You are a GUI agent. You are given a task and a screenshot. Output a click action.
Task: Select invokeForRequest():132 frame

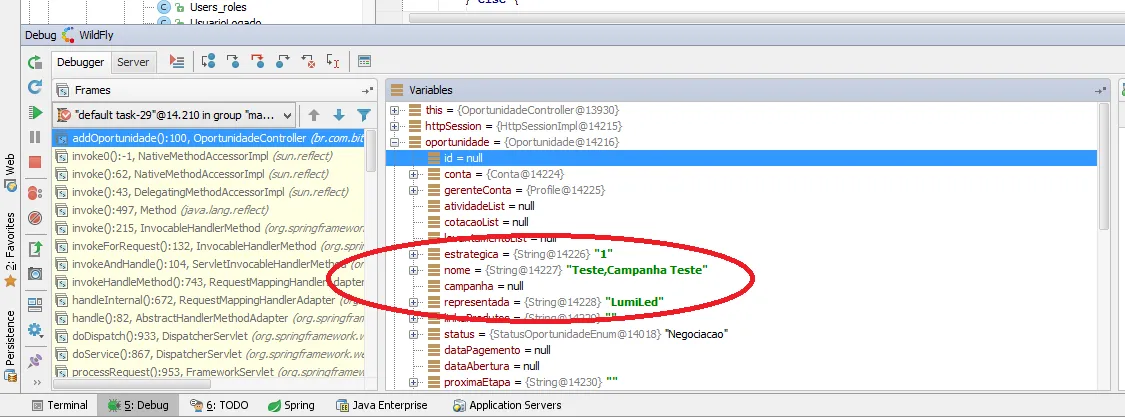tap(210, 246)
